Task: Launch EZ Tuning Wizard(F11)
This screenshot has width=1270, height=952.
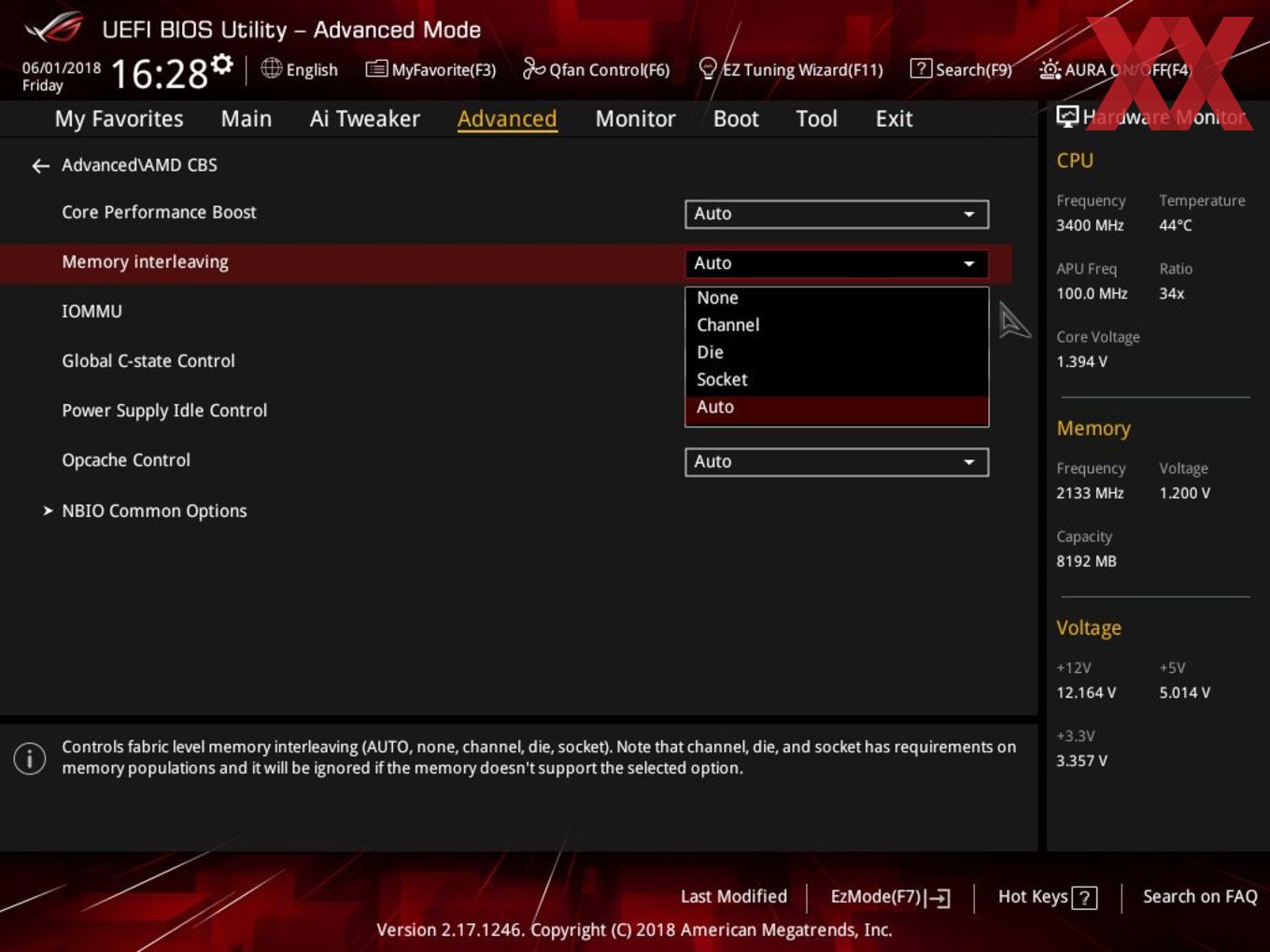Action: (790, 69)
